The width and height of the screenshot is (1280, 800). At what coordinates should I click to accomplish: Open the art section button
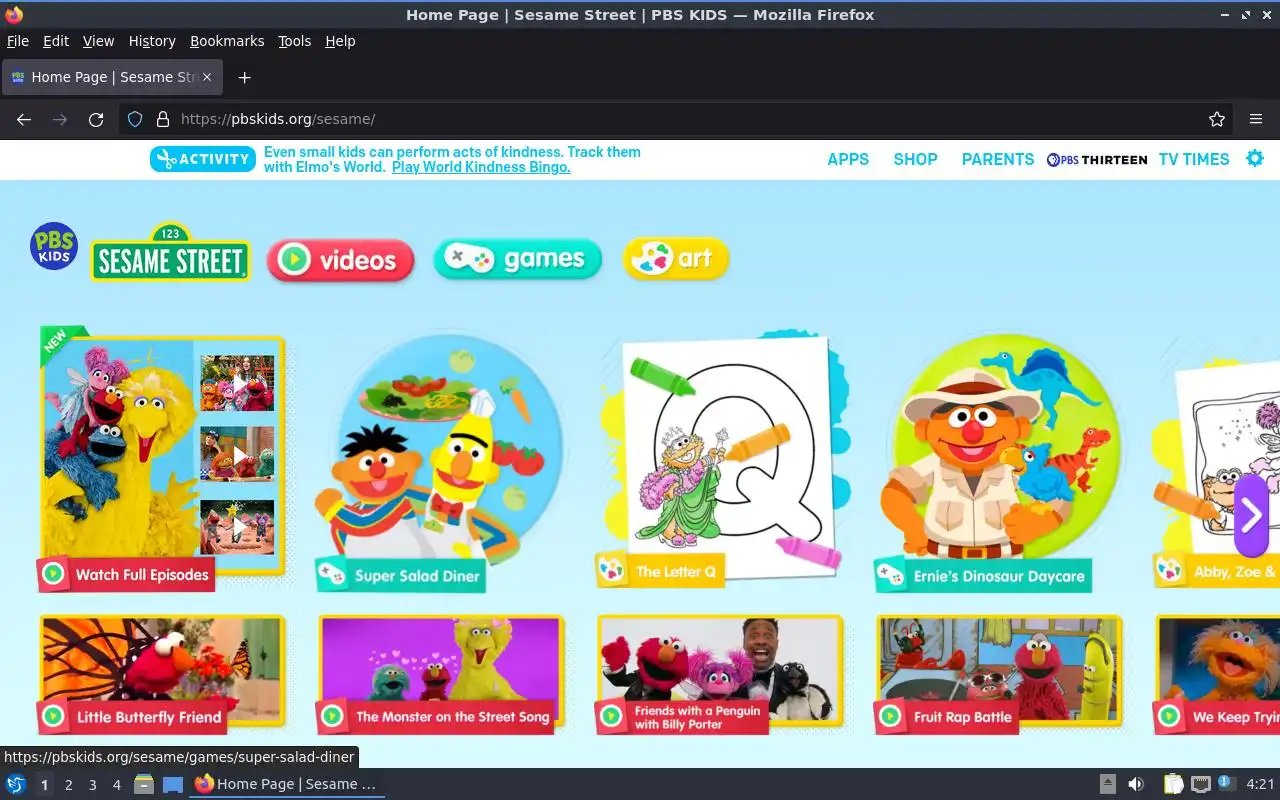coord(676,259)
